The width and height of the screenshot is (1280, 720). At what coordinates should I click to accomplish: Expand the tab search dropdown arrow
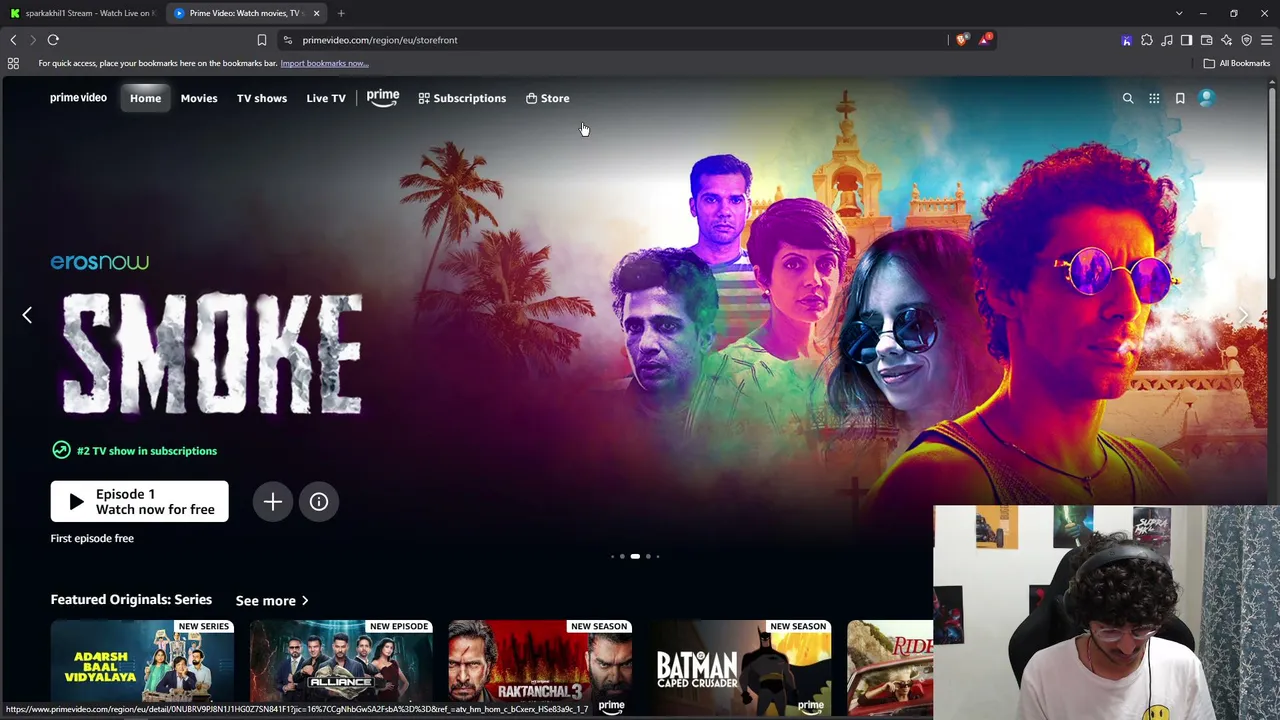(x=1179, y=13)
